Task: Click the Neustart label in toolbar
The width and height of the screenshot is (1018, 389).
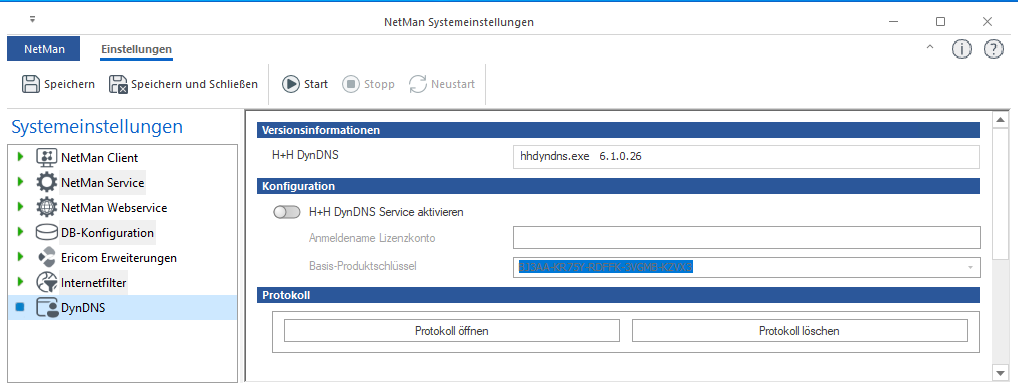Action: click(x=453, y=84)
